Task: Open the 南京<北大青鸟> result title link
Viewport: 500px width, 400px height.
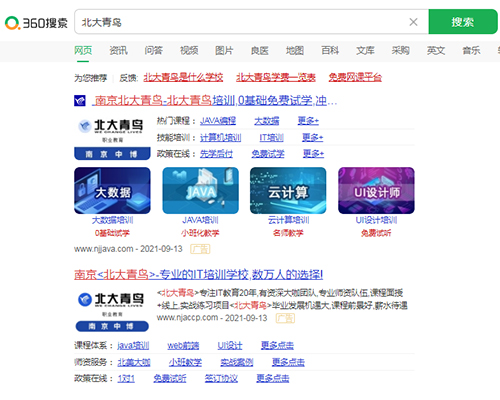Action: (198, 275)
